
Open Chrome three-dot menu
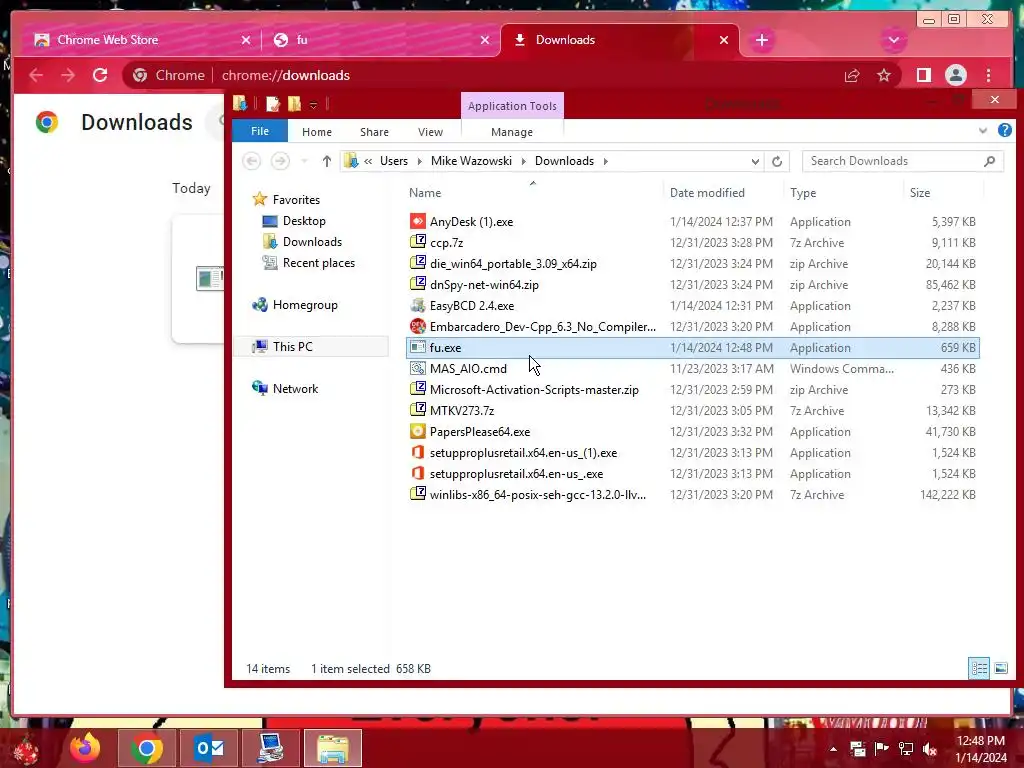coord(988,75)
